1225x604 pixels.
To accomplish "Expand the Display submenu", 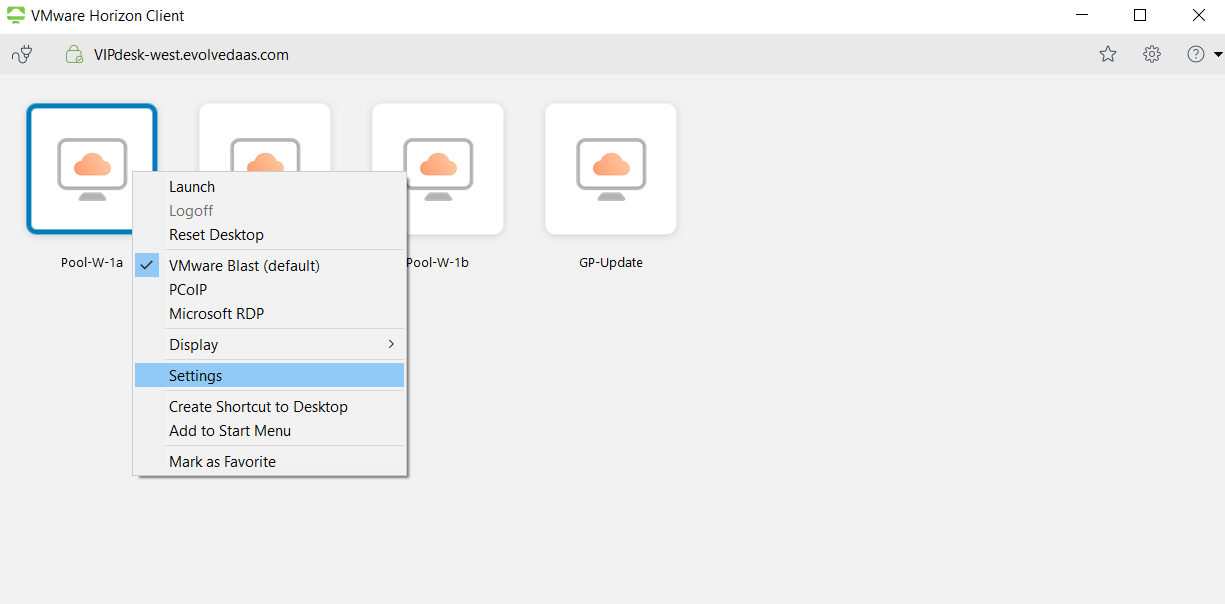I will [x=270, y=345].
